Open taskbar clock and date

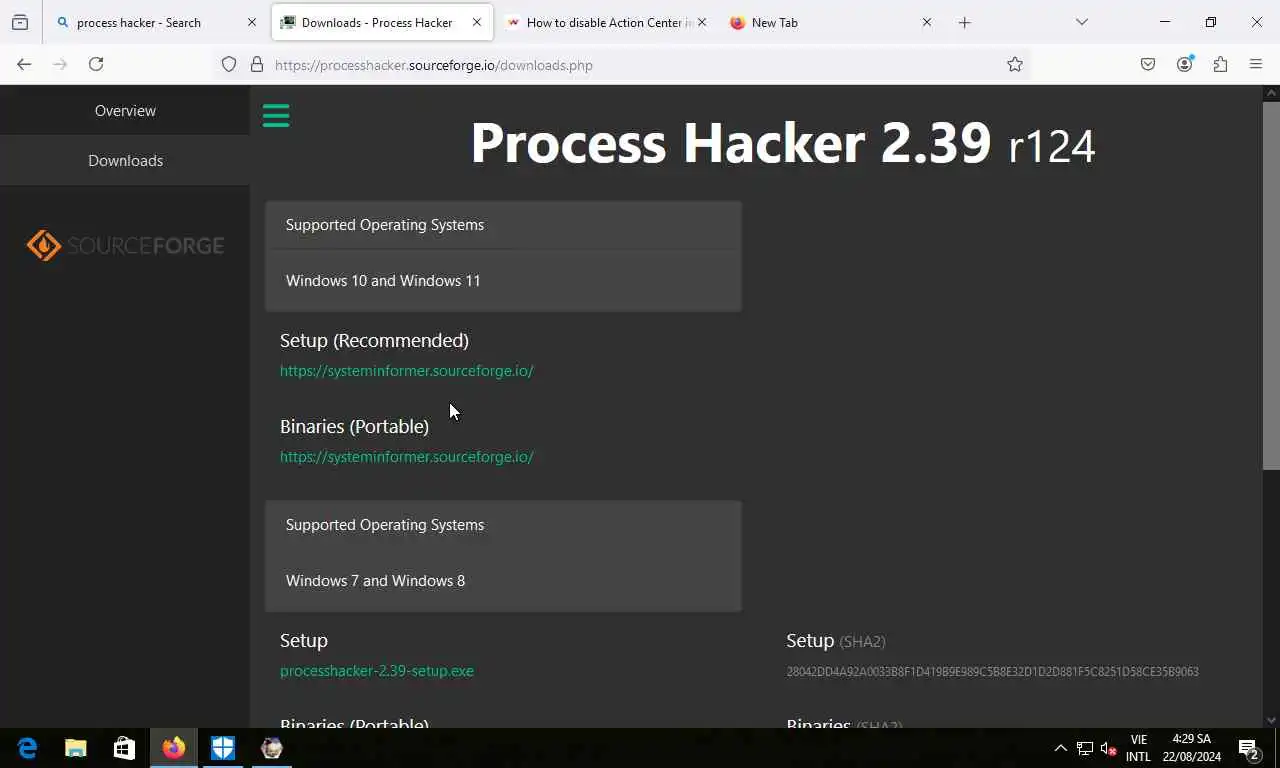pos(1192,748)
